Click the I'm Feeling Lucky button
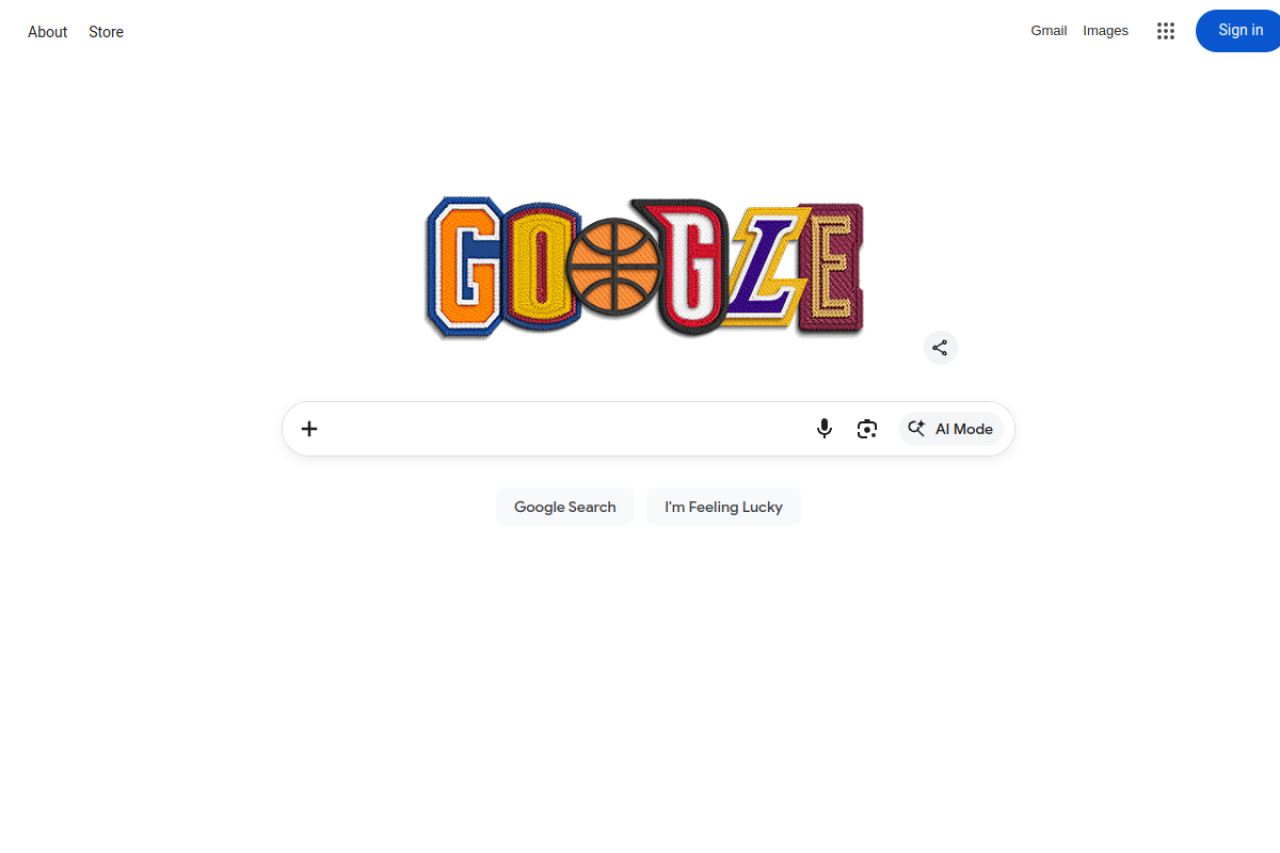The height and width of the screenshot is (853, 1280). pyautogui.click(x=723, y=507)
